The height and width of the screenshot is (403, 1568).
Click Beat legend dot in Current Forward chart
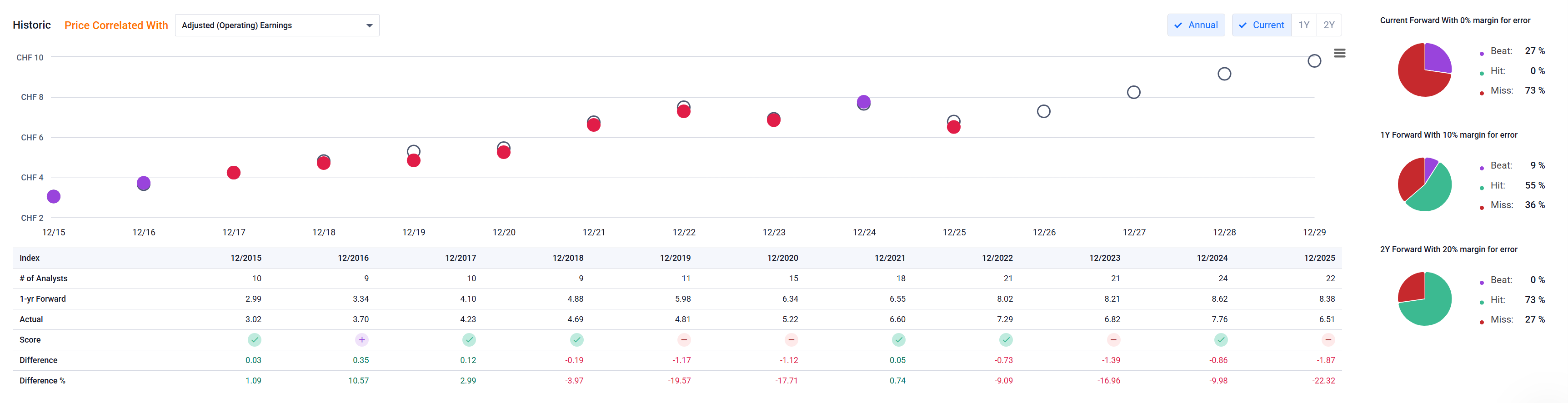pyautogui.click(x=1482, y=54)
